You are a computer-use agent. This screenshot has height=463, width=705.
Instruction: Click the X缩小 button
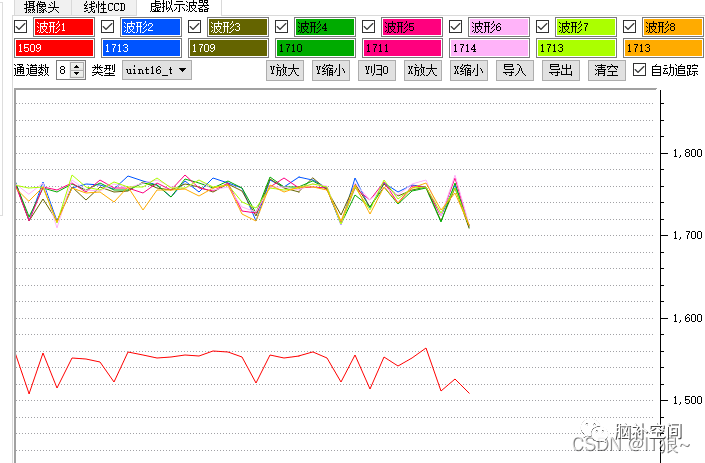[469, 71]
